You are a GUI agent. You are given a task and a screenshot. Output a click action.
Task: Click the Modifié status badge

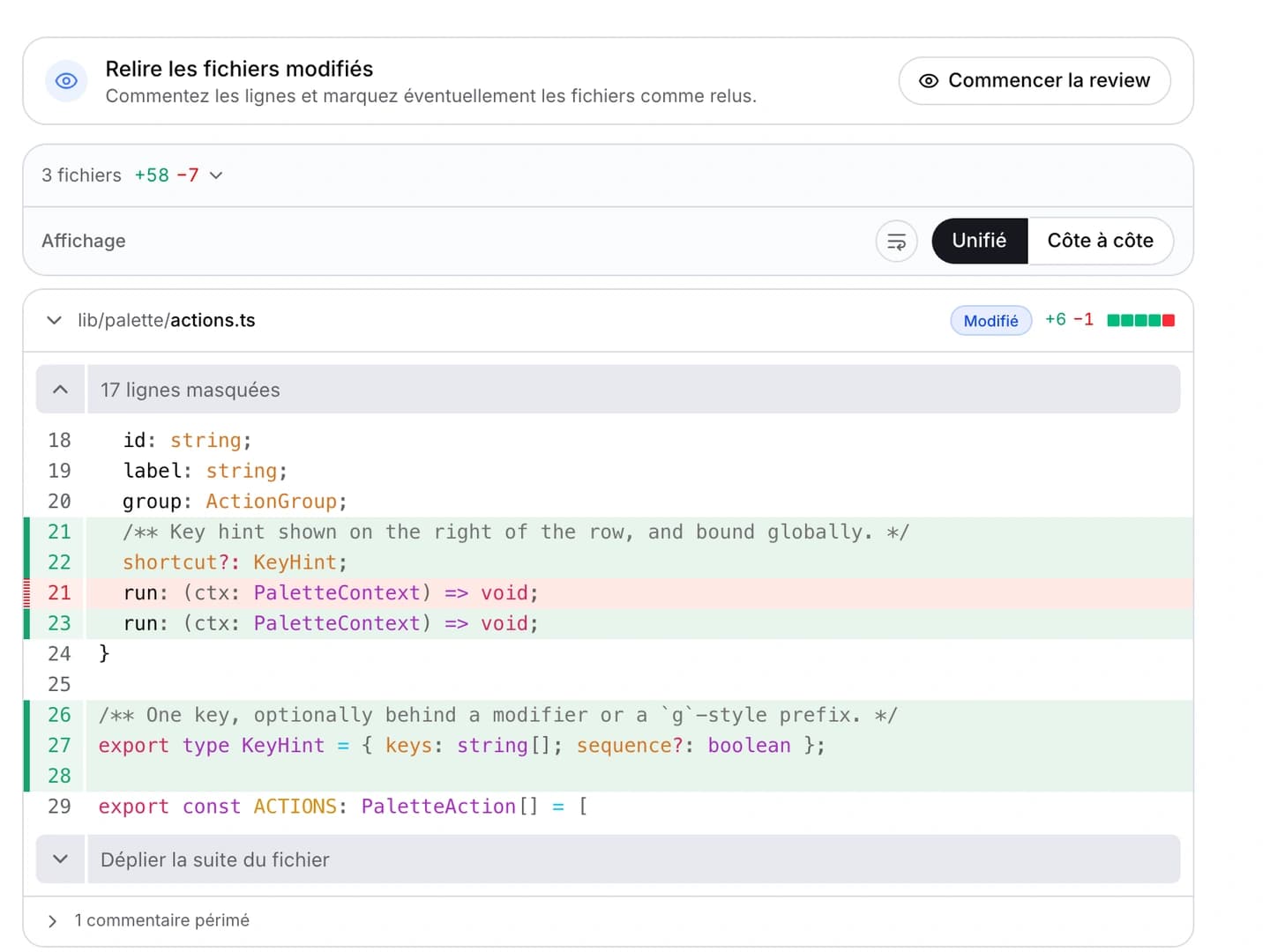coord(990,321)
